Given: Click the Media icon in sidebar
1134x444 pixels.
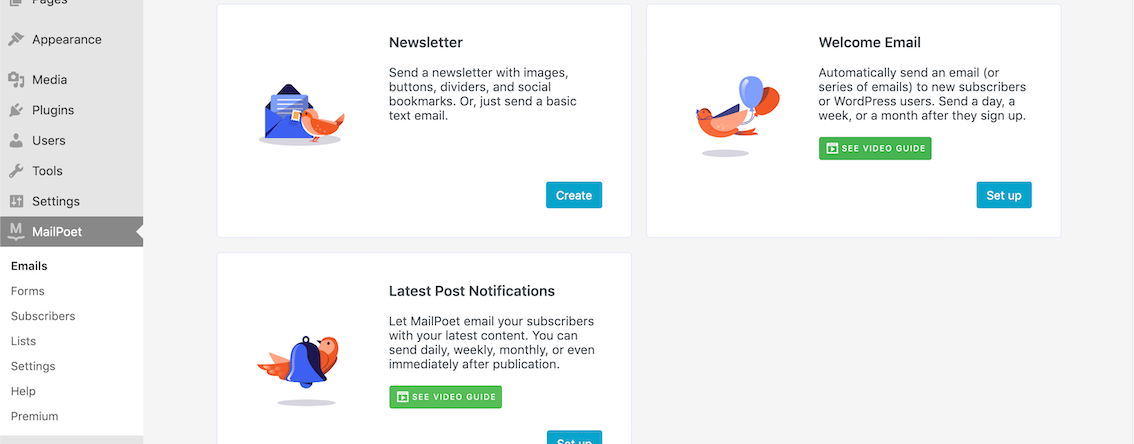Looking at the screenshot, I should point(16,80).
